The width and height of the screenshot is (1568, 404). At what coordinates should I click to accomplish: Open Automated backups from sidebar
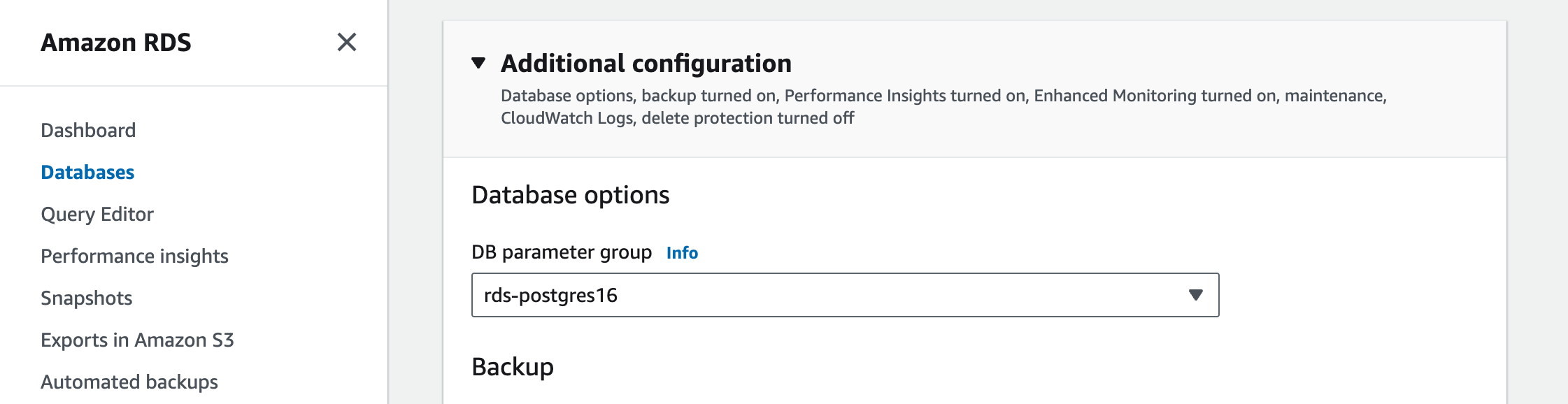(x=129, y=382)
